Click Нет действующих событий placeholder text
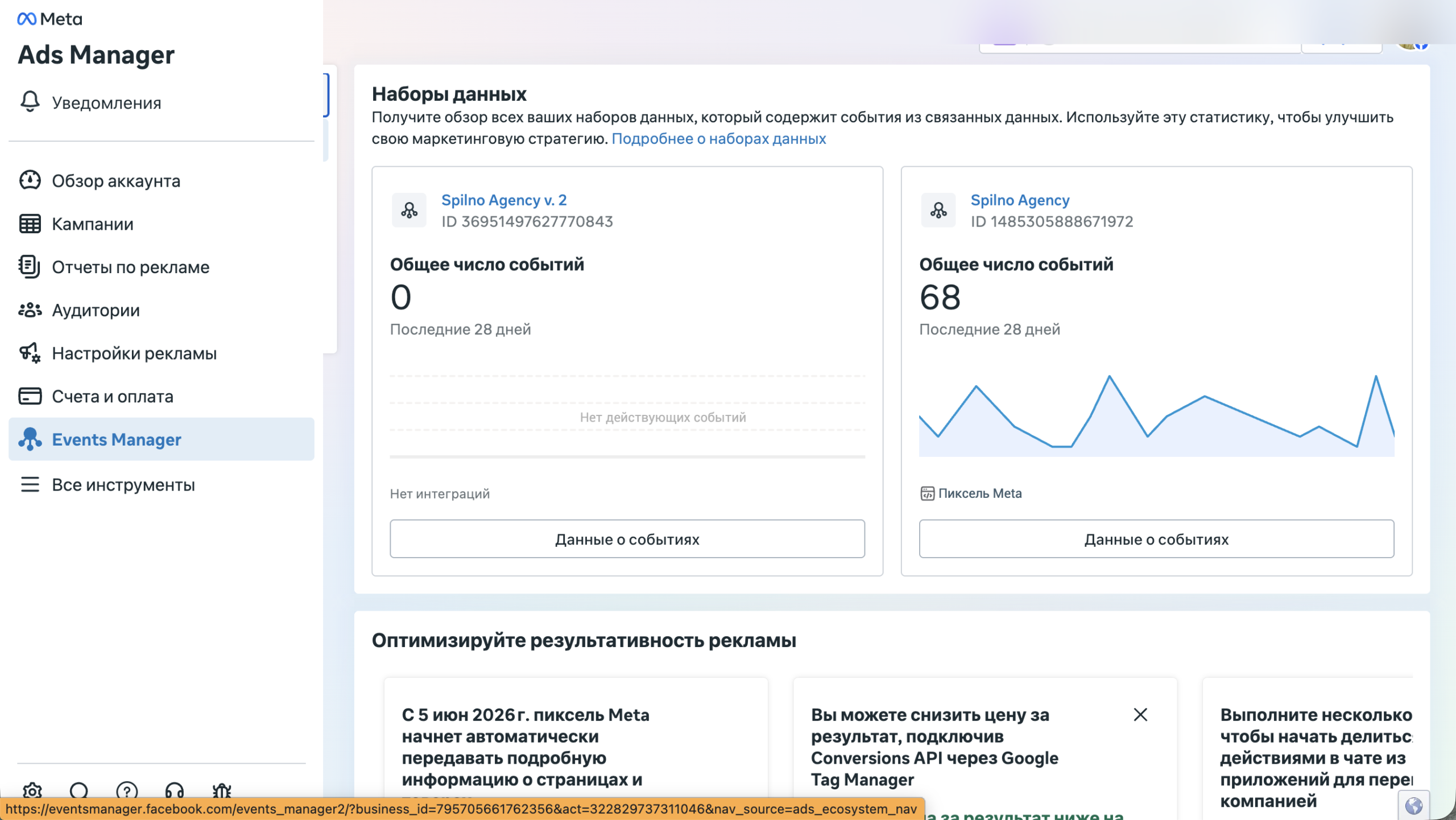 [663, 417]
